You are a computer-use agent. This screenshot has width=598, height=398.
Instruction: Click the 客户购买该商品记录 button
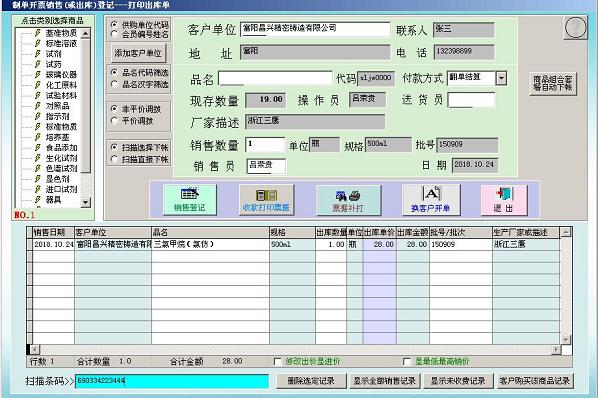535,381
